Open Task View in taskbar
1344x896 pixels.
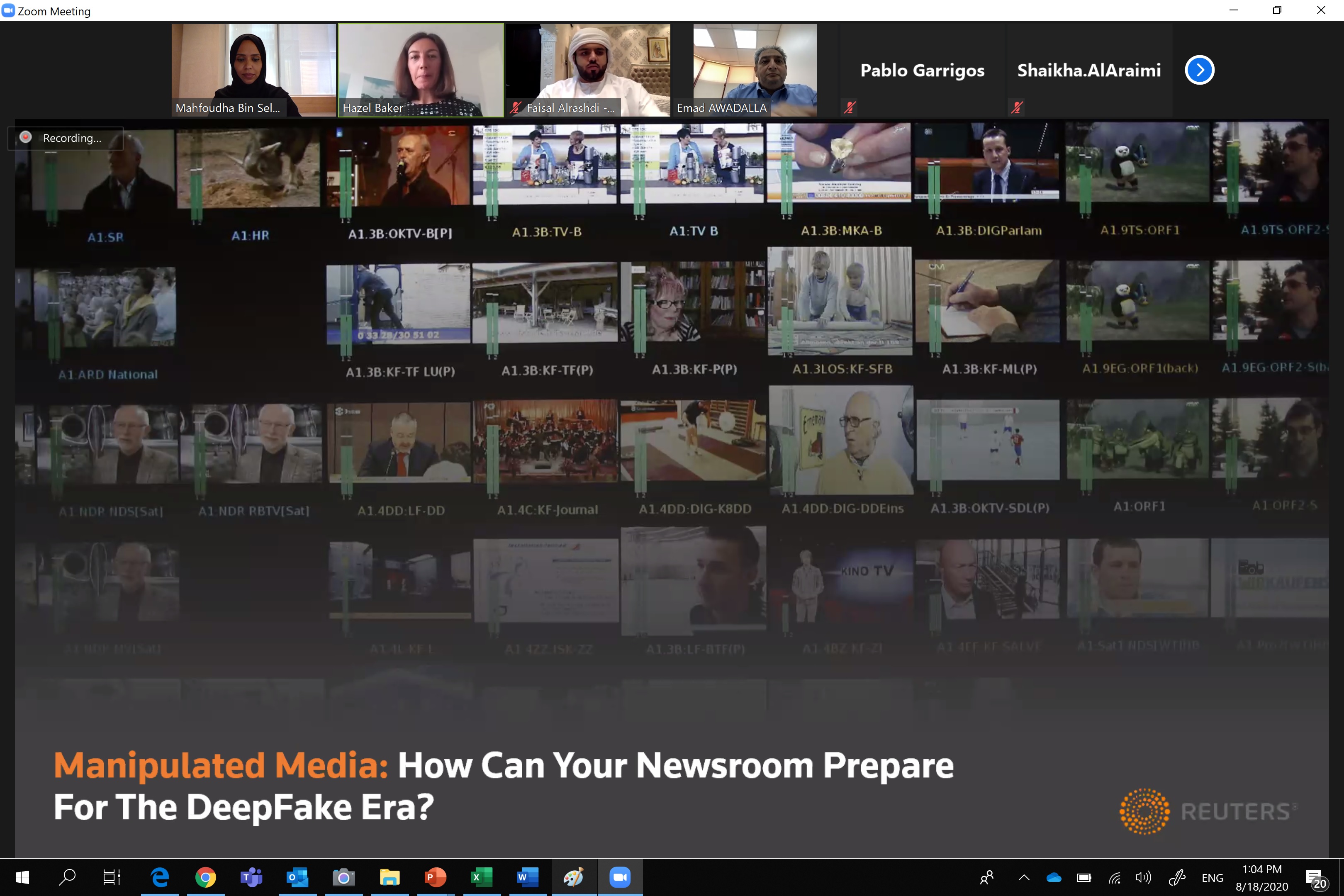click(112, 877)
